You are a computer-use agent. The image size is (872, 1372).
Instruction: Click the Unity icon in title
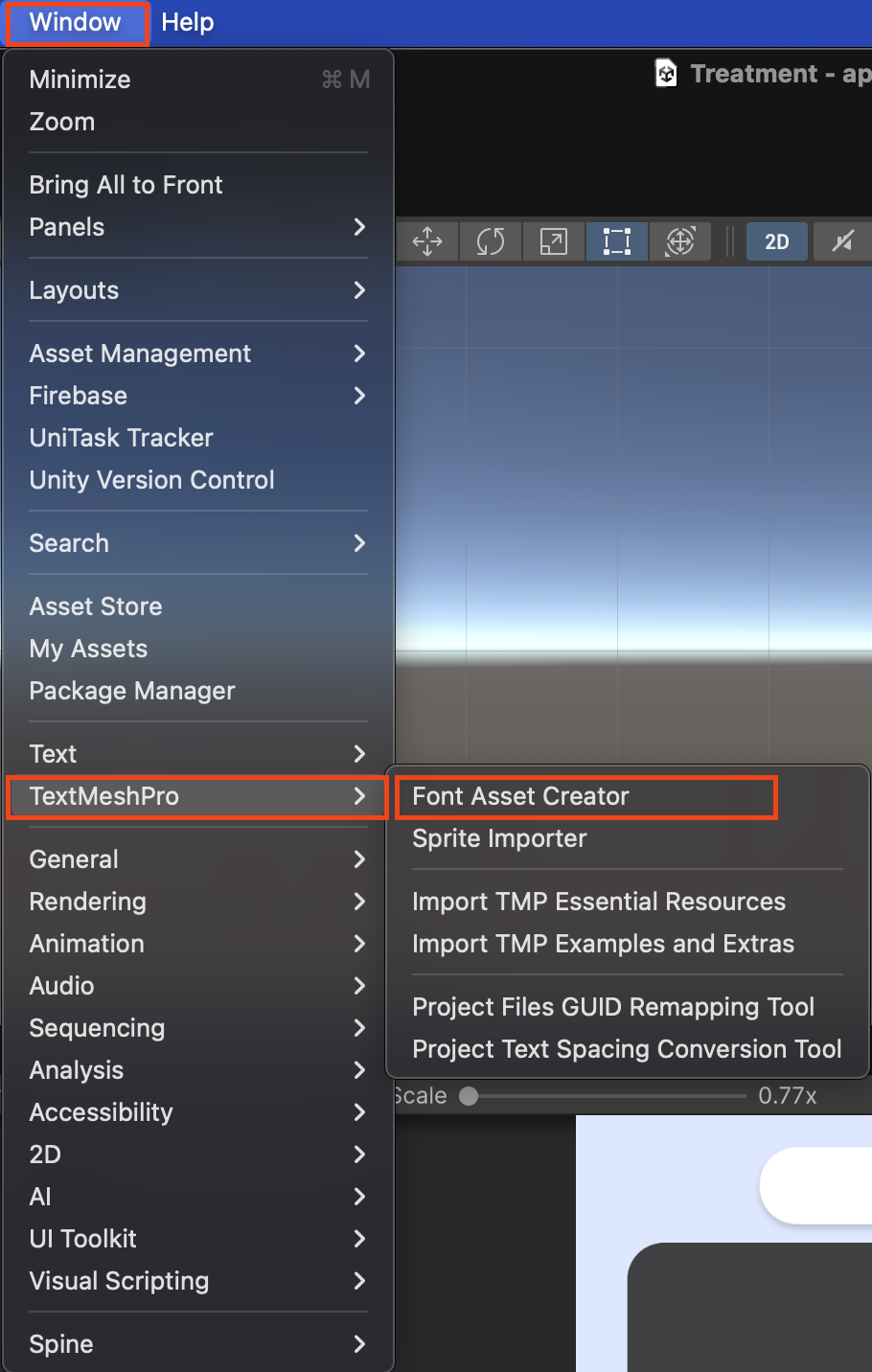pos(666,74)
